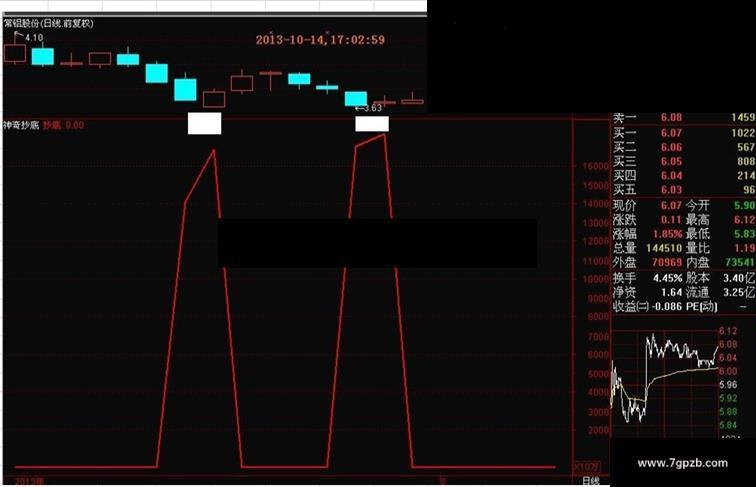Click the 收益(二) value -0.086
Image resolution: width=756 pixels, height=487 pixels.
click(x=667, y=307)
